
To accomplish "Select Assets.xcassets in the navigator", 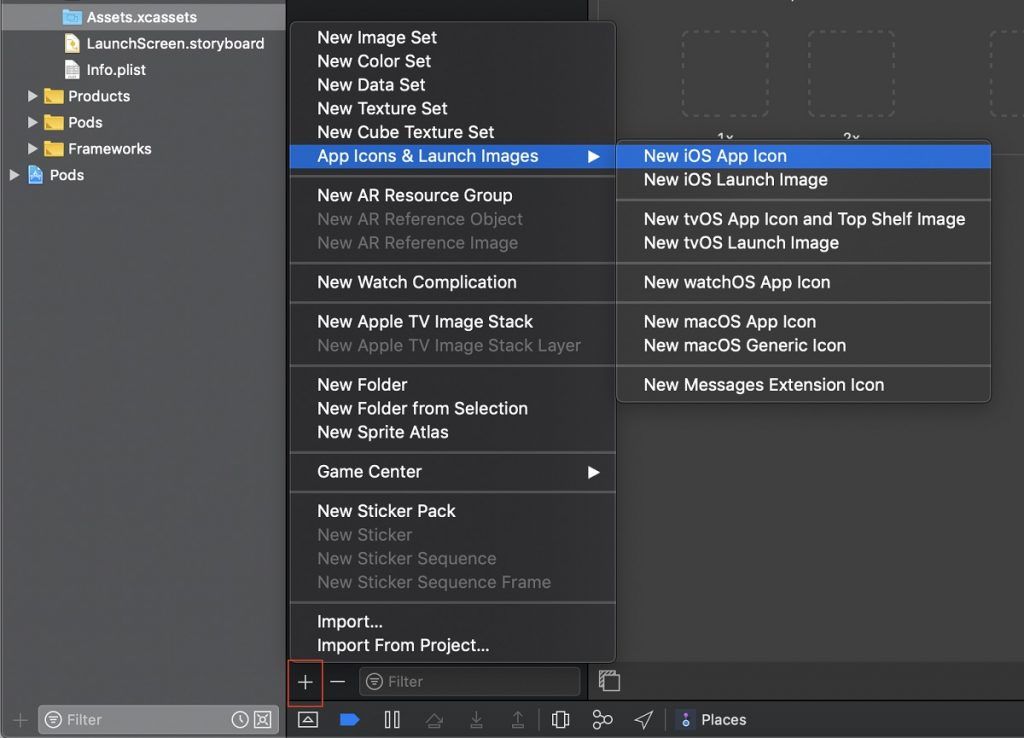I will click(143, 17).
